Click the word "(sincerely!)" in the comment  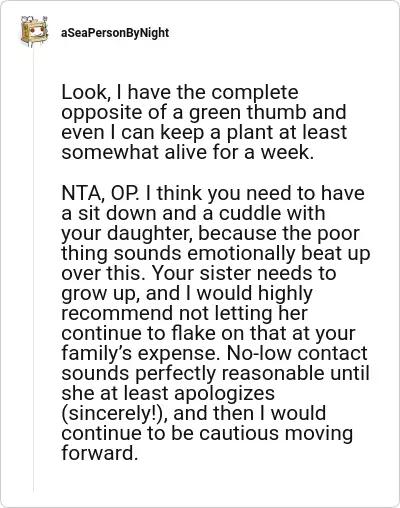112,413
